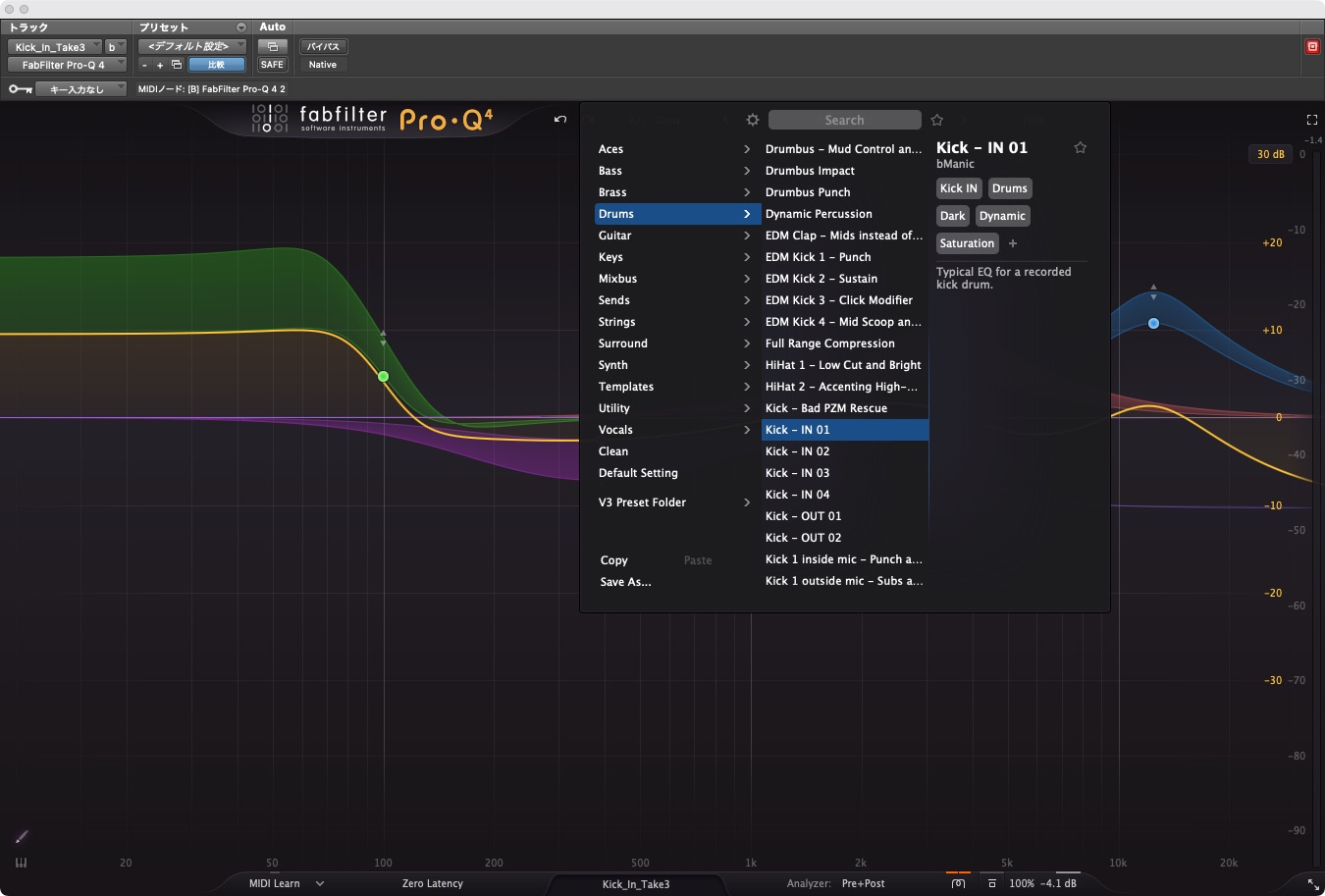
Task: Open the preset menu circular arrow
Action: pos(241,27)
